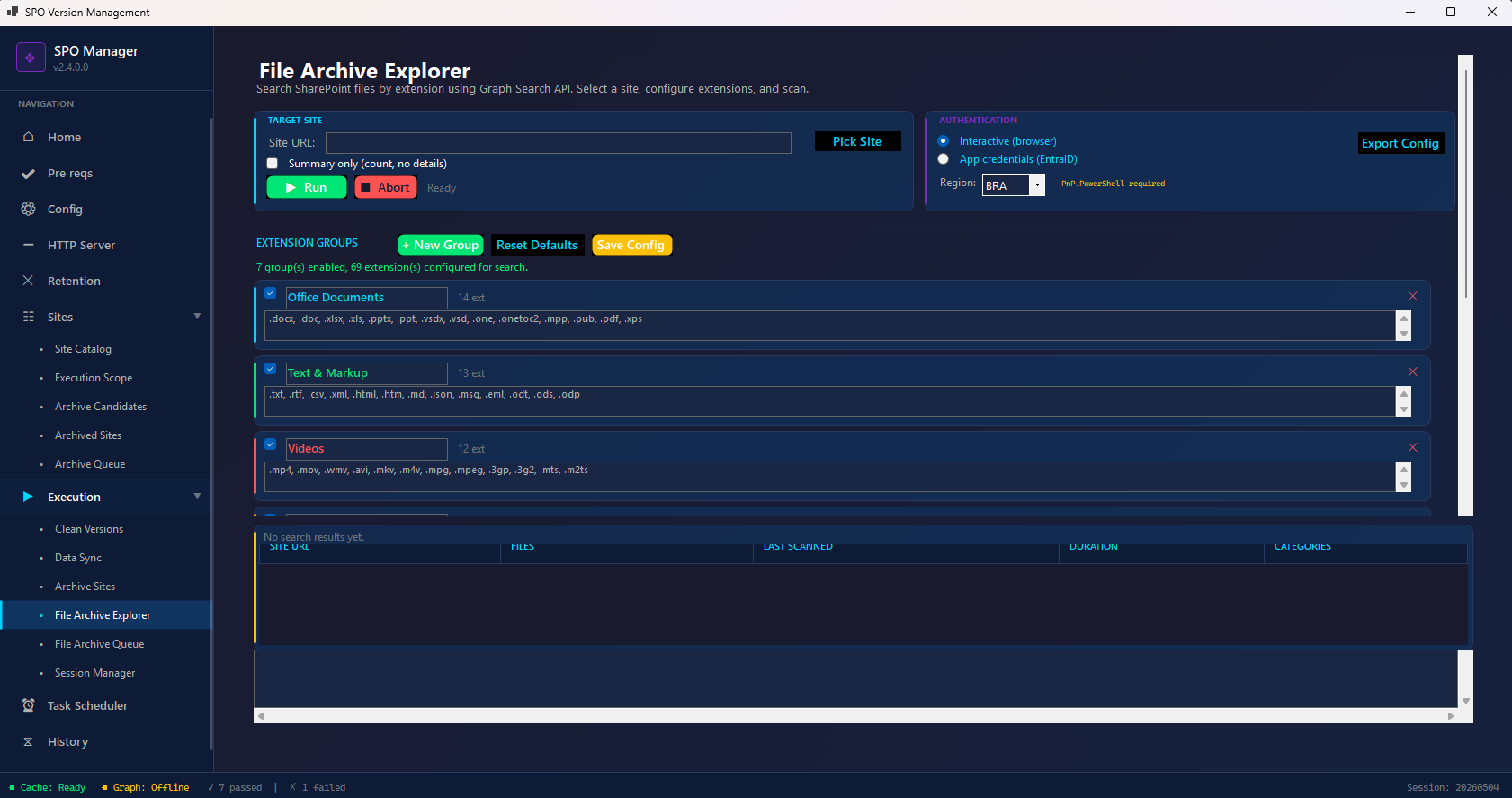Click Reset Defaults button
This screenshot has height=798, width=1512.
tap(537, 245)
